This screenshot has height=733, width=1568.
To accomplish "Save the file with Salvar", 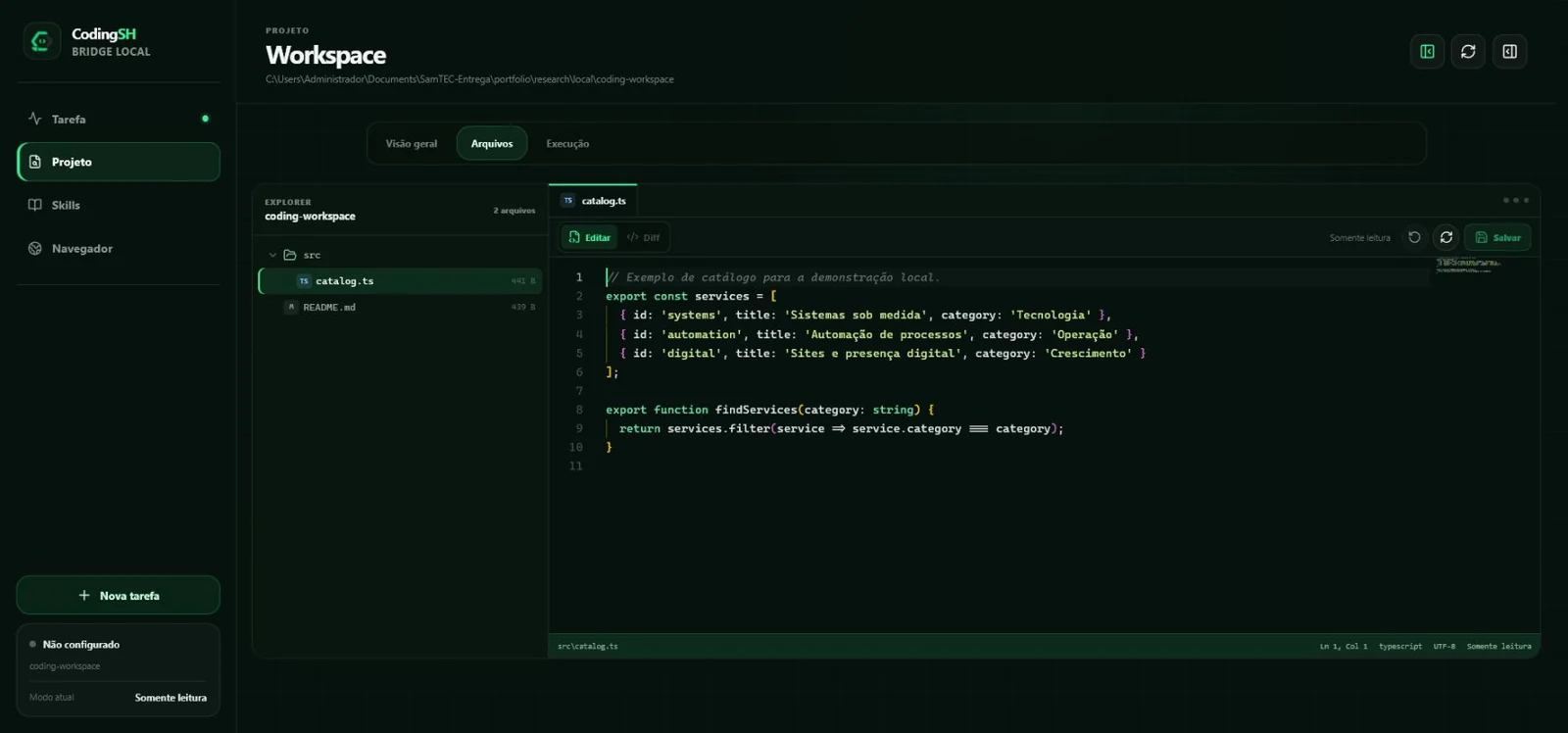I will click(x=1497, y=237).
